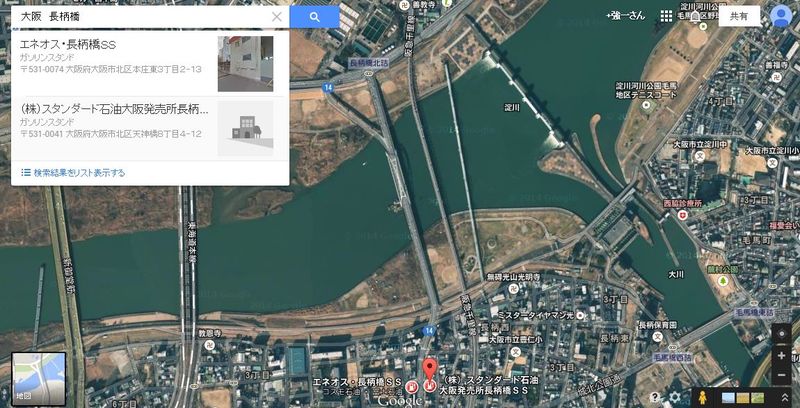Click the 長柄保育園 school marker
This screenshot has width=800, height=408.
pos(657,337)
